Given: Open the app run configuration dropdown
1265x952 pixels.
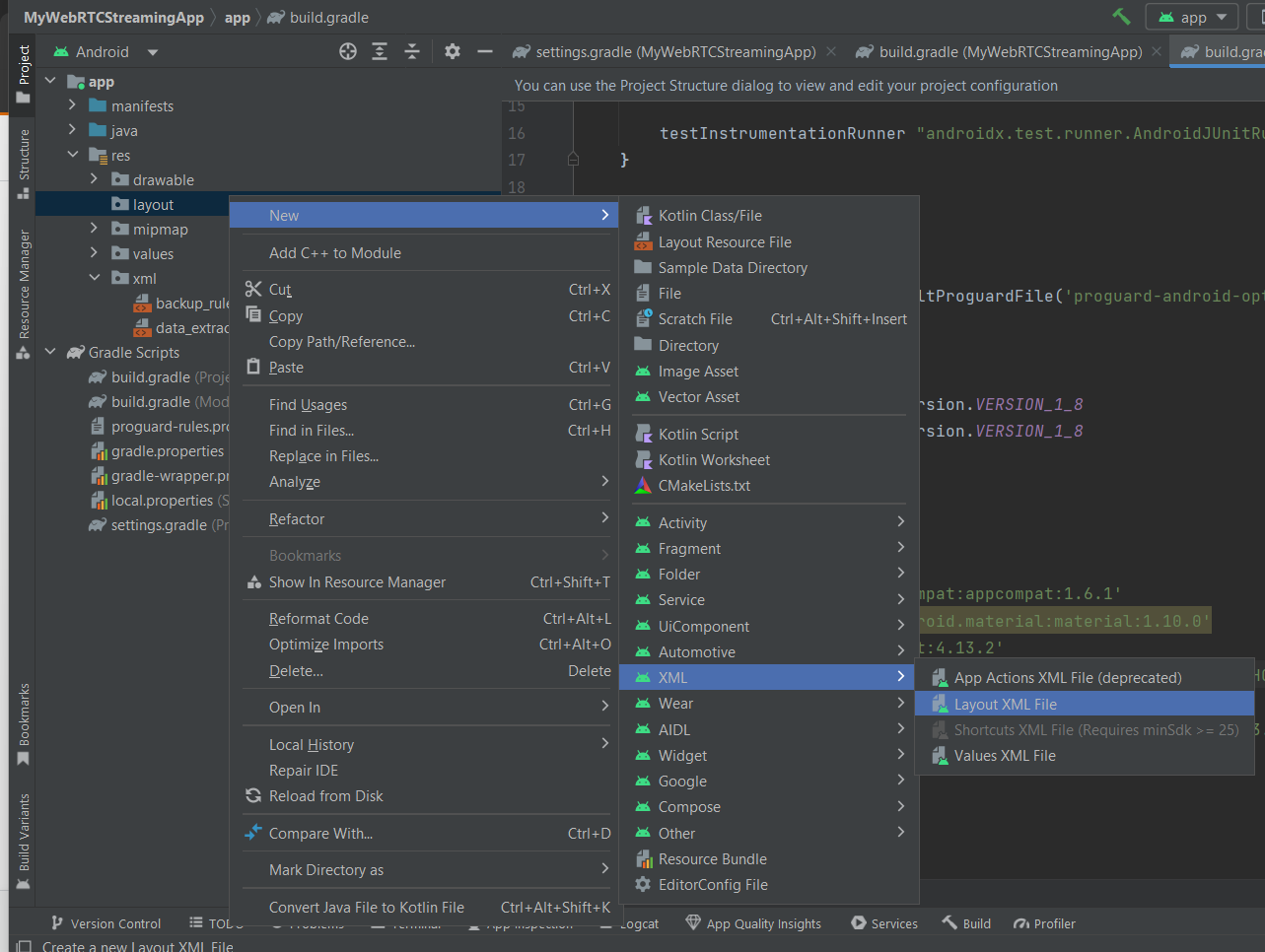Looking at the screenshot, I should [x=1191, y=17].
